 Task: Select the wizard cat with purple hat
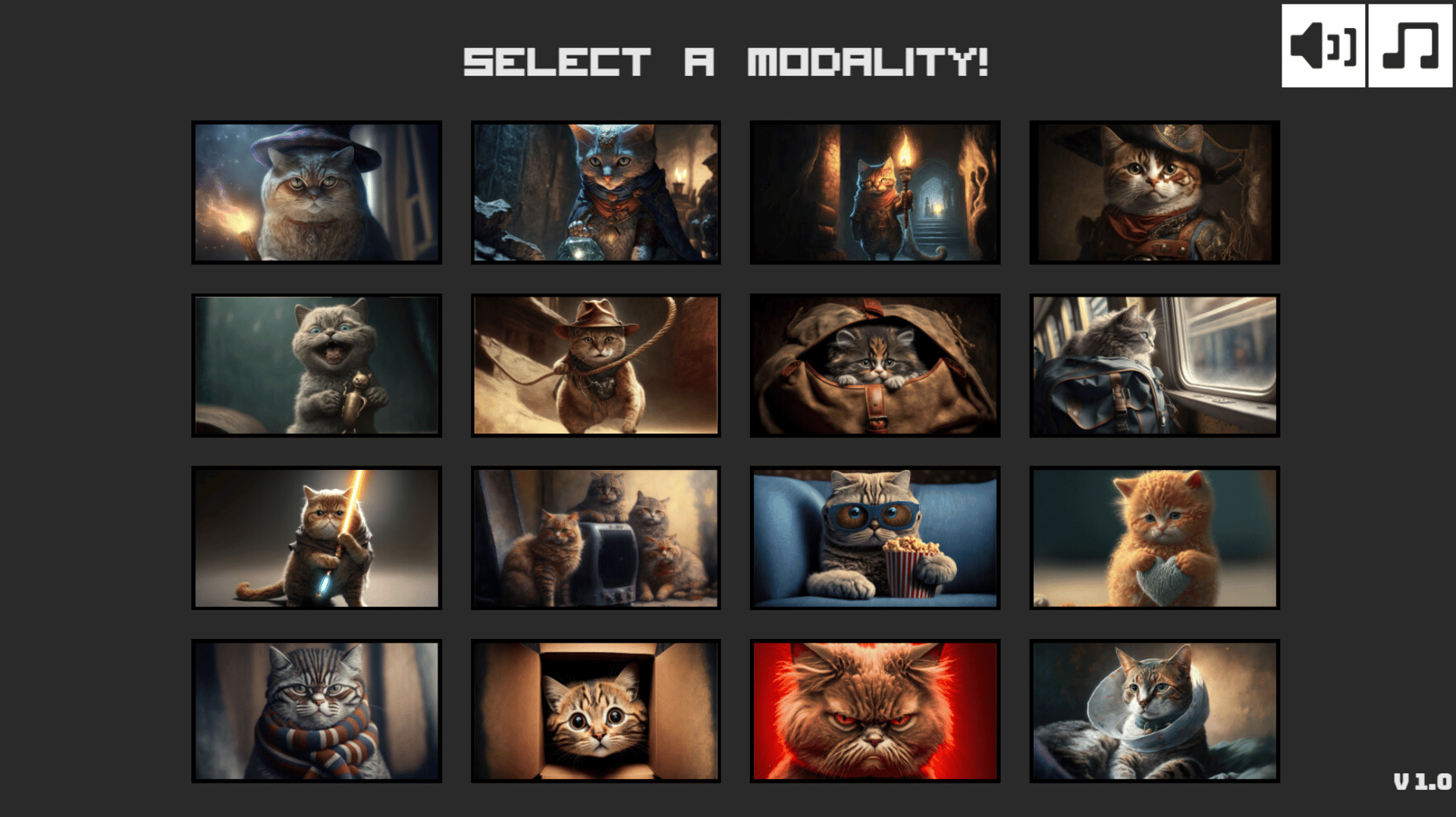pos(316,193)
